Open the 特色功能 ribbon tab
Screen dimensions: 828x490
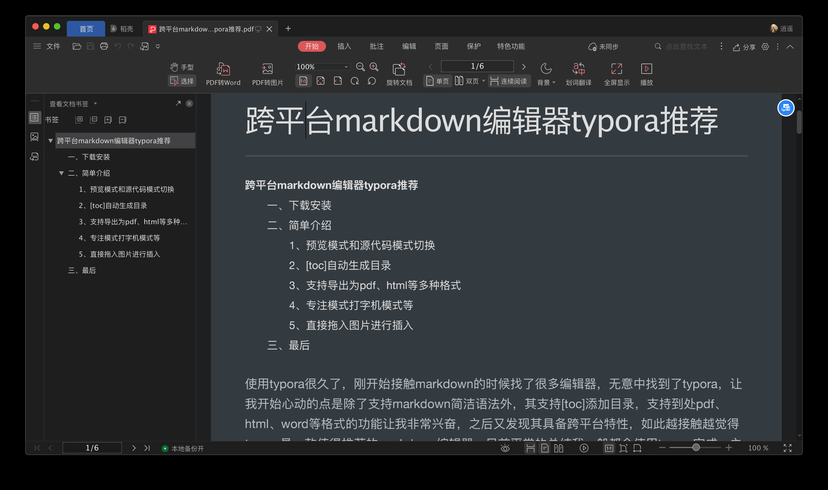[x=511, y=46]
